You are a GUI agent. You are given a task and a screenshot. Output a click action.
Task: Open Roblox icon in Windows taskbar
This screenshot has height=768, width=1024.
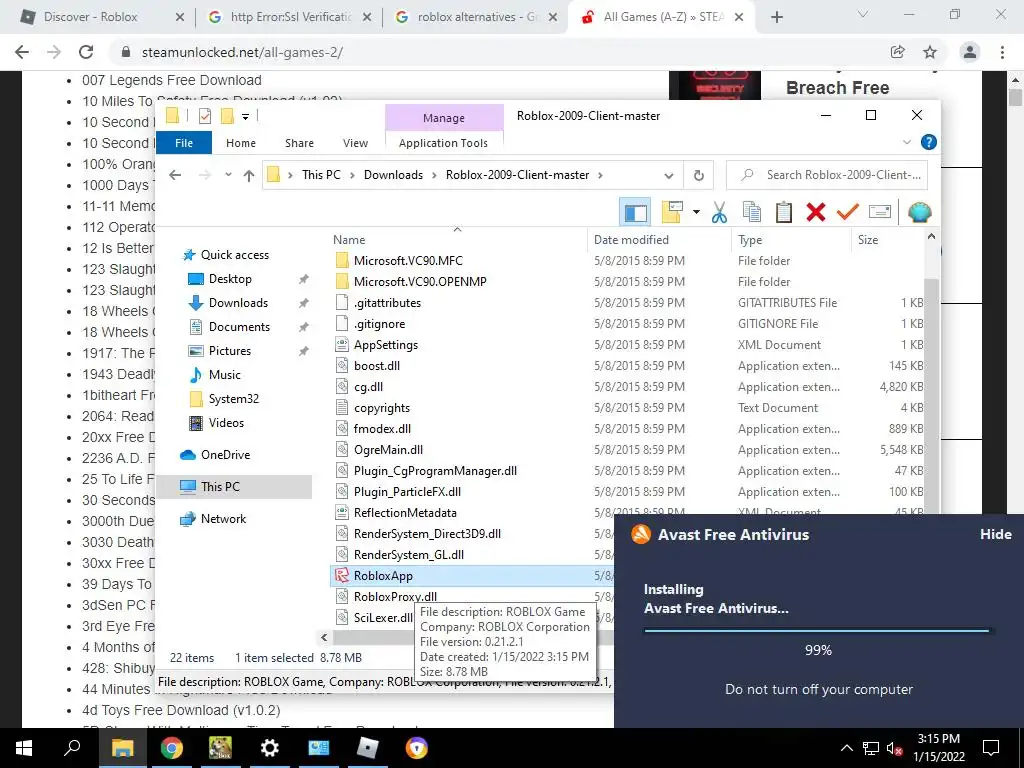(x=368, y=748)
